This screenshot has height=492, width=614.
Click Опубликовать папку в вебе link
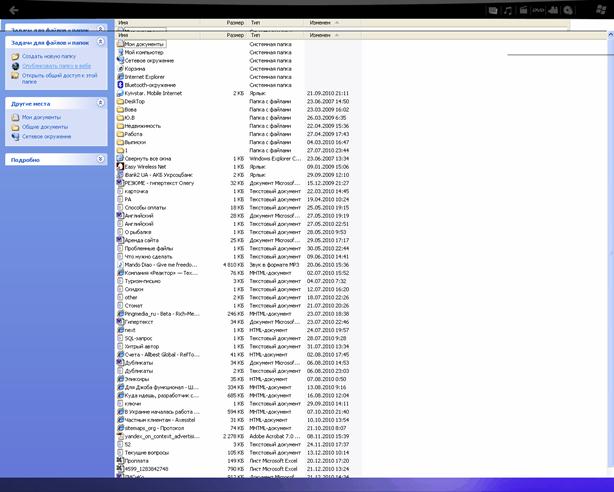[x=56, y=66]
